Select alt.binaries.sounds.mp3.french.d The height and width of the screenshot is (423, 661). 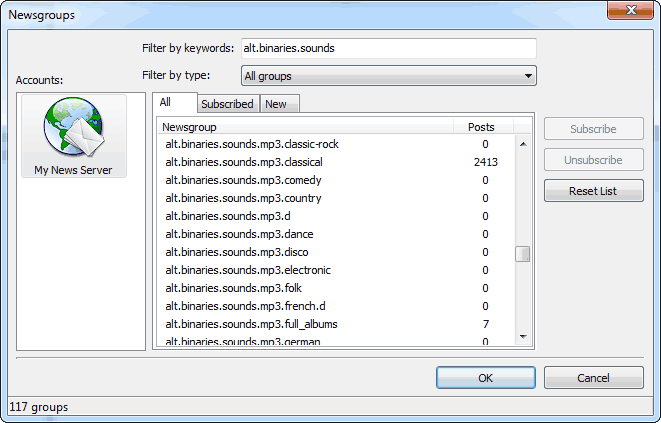(336, 306)
